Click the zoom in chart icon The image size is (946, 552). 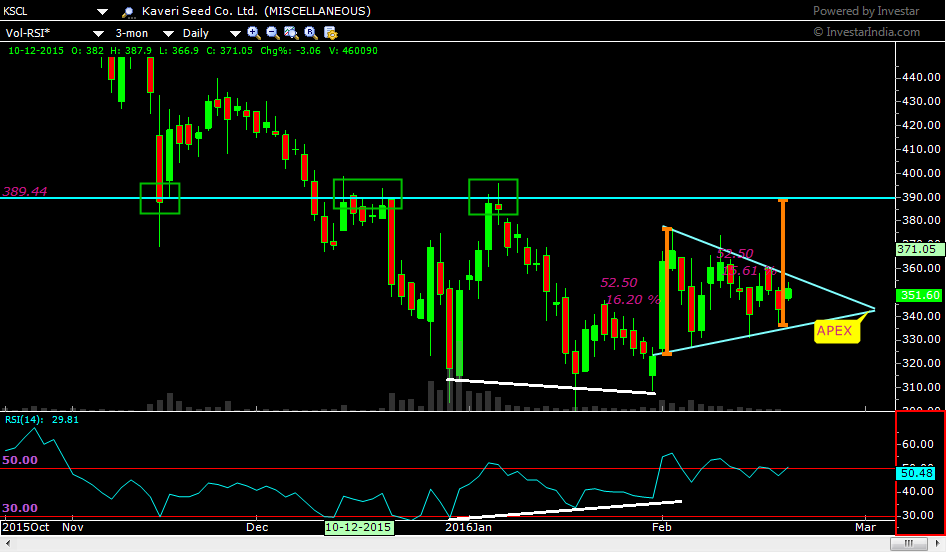pos(254,33)
